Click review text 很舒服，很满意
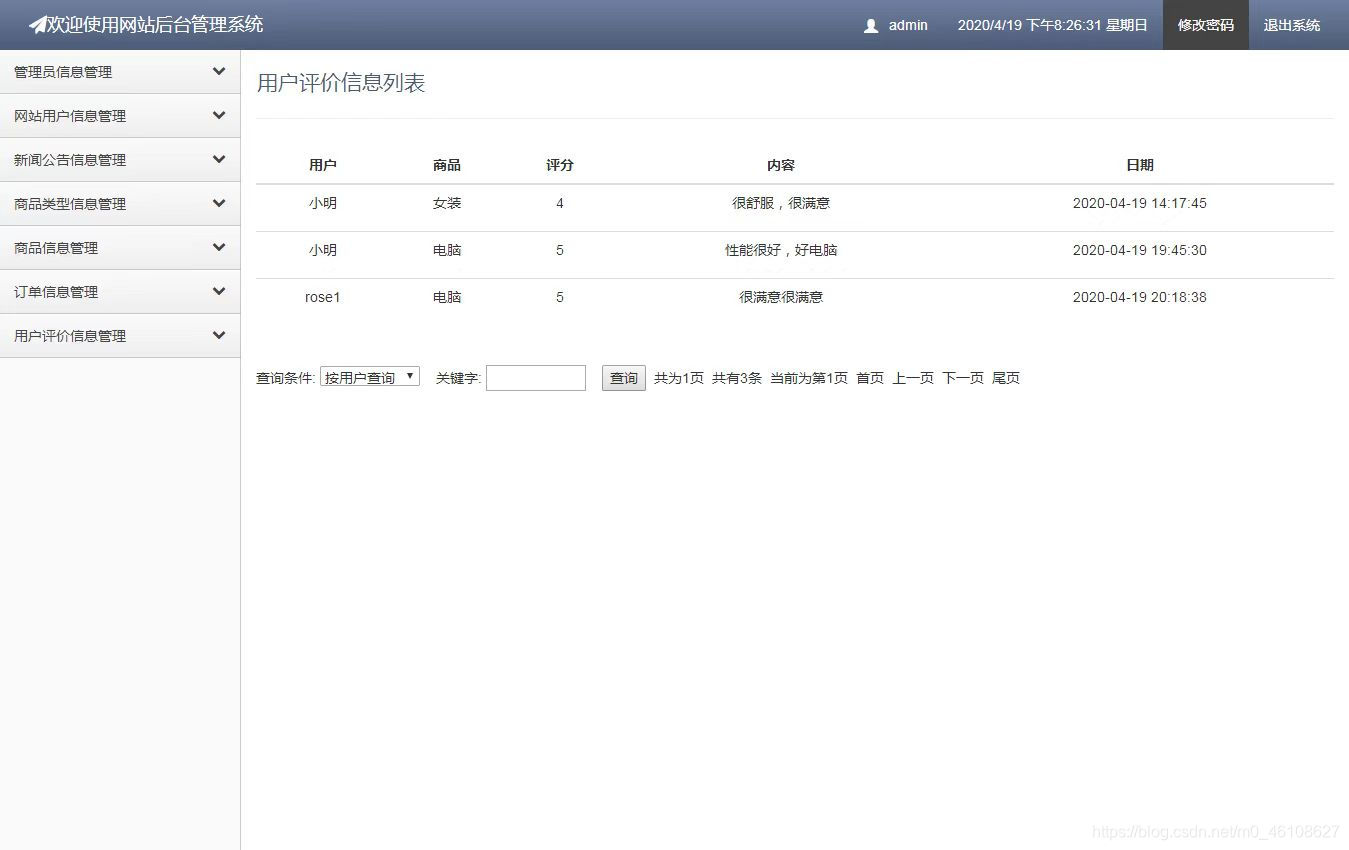The width and height of the screenshot is (1349, 850). (781, 203)
